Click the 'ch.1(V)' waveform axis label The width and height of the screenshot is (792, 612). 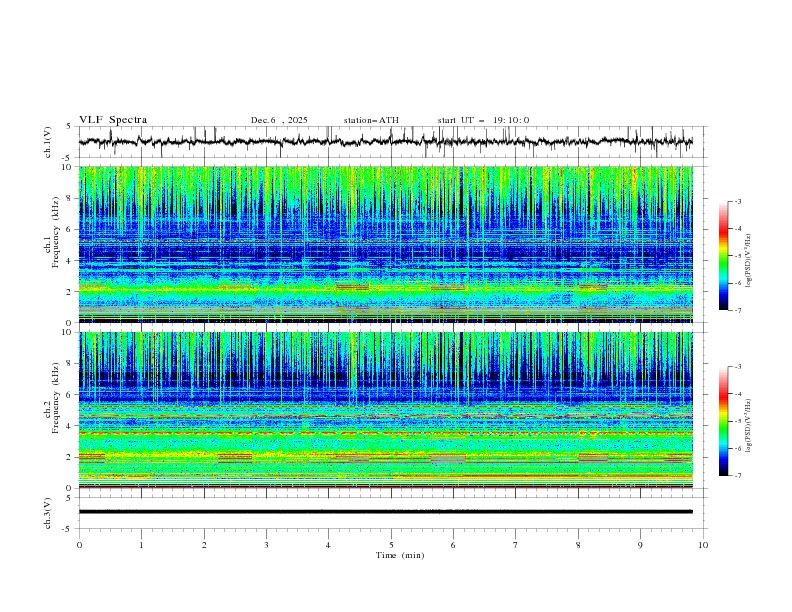(48, 142)
